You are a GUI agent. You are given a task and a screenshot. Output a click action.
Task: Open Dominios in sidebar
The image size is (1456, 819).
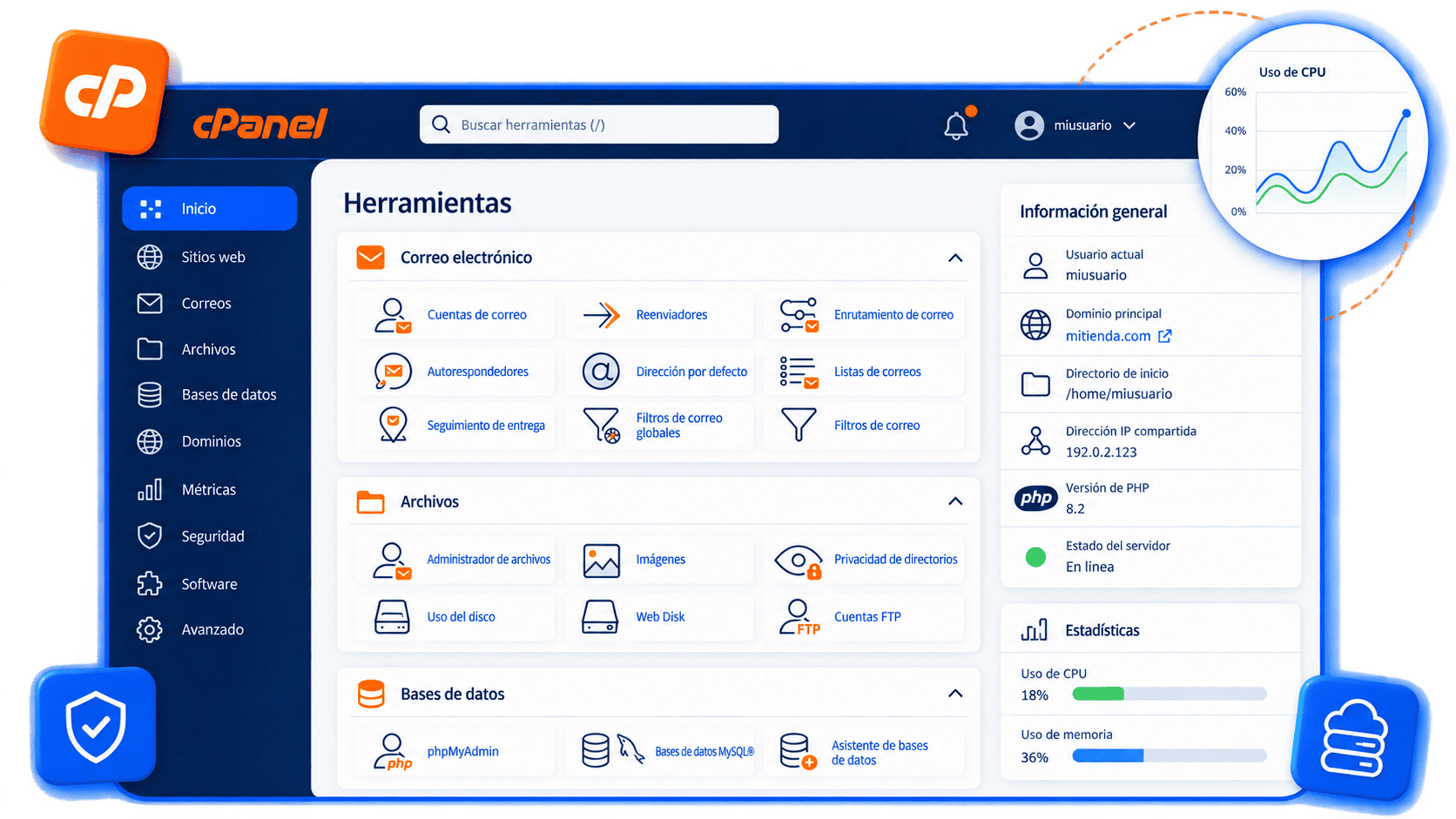tap(210, 441)
